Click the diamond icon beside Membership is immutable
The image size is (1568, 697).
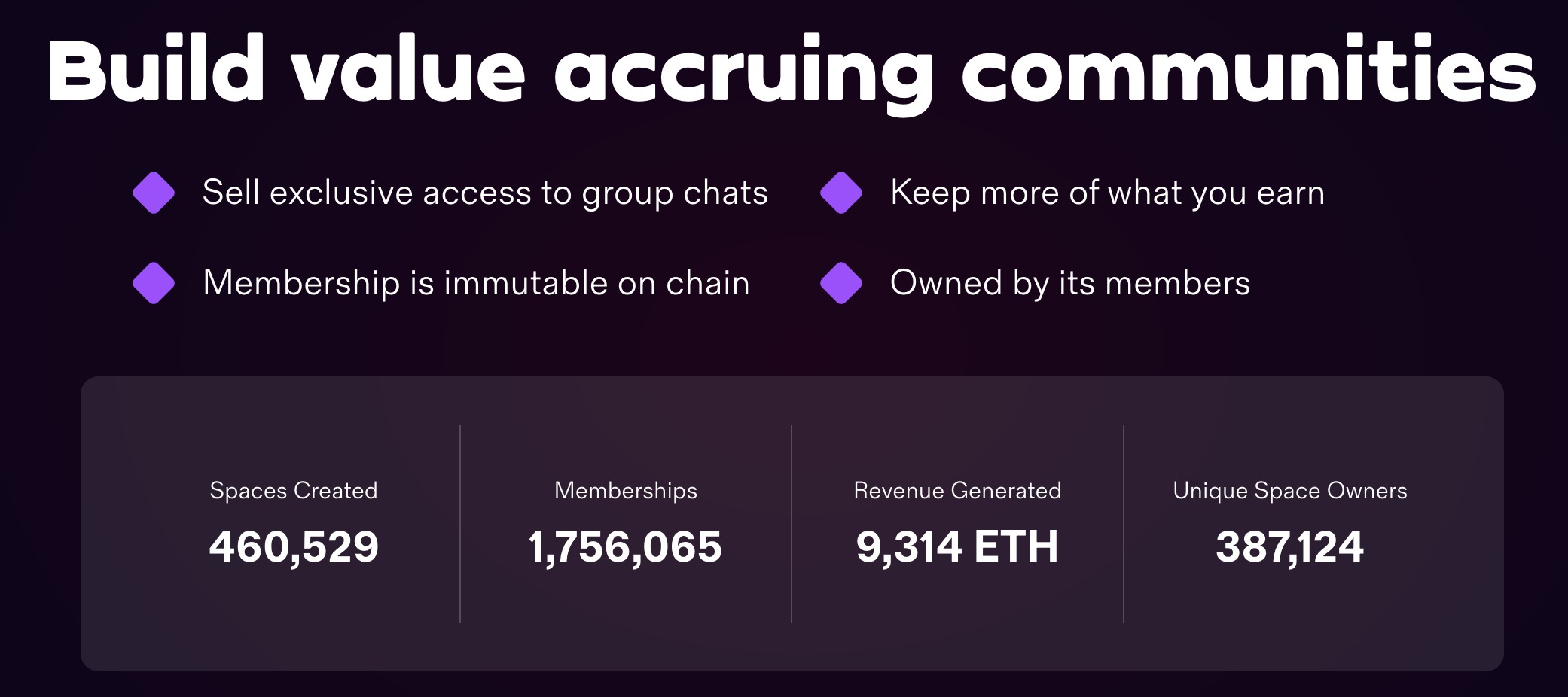[x=154, y=283]
